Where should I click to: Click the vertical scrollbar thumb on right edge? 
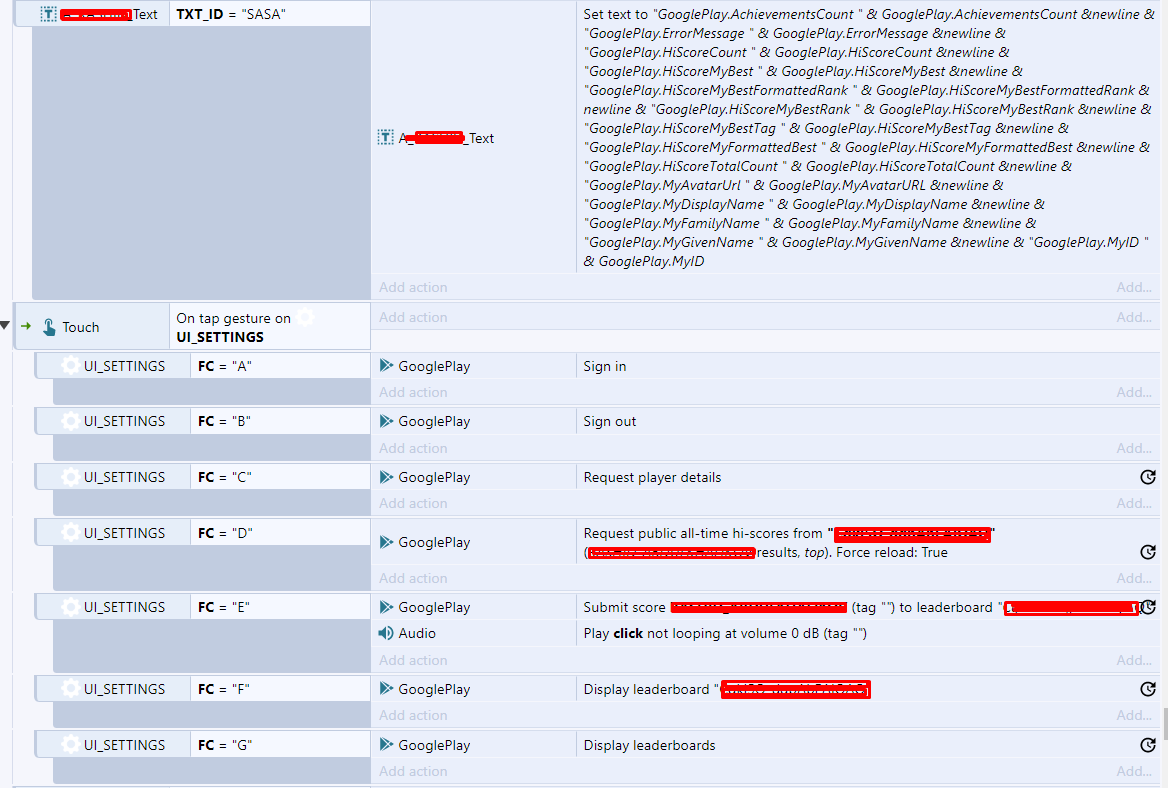[x=1164, y=724]
